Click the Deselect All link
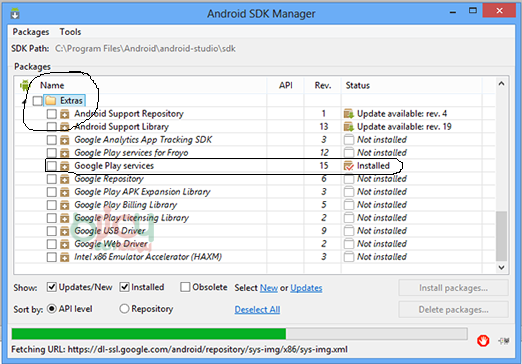This screenshot has width=522, height=364. click(x=257, y=310)
